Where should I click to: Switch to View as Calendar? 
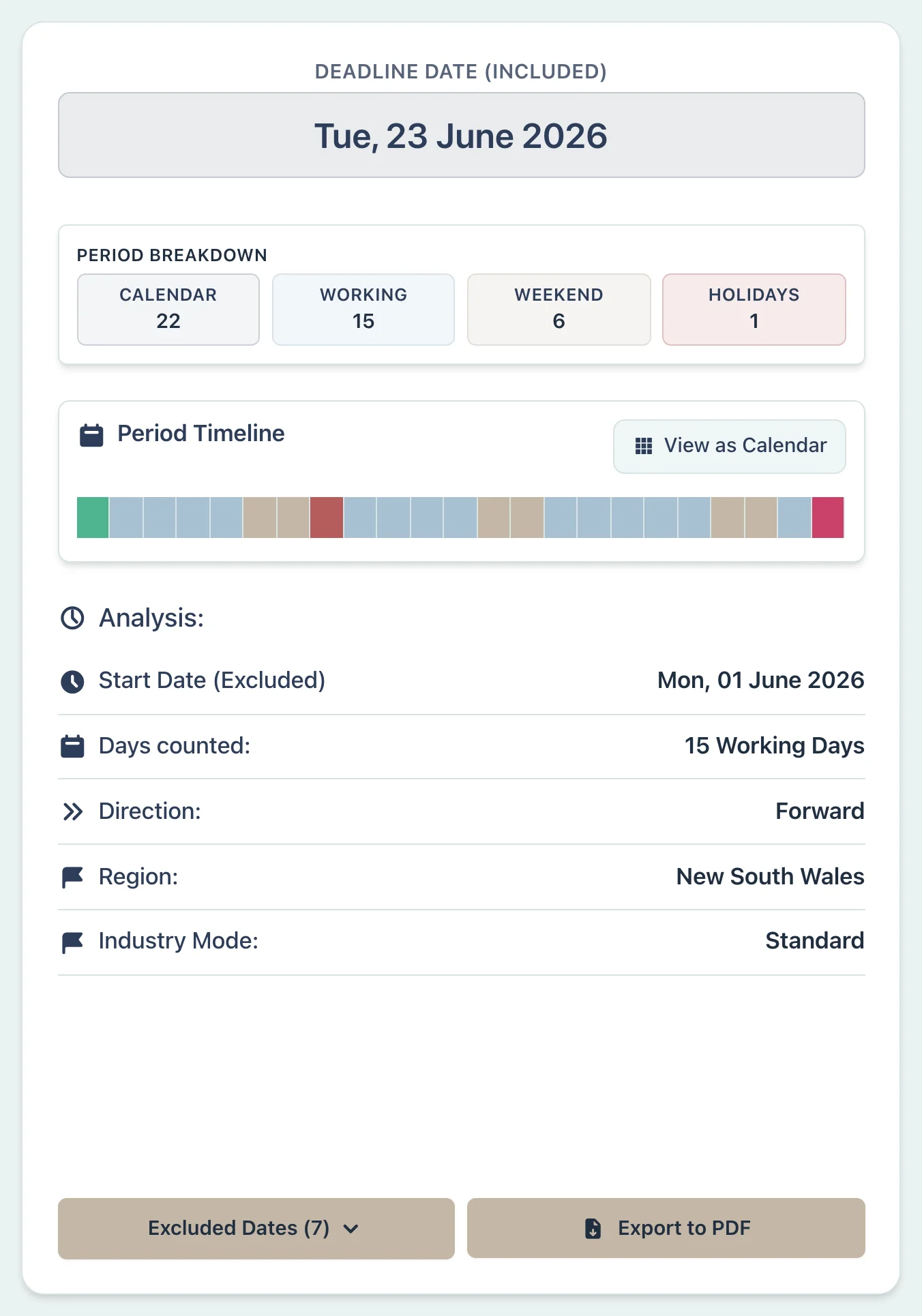[729, 446]
